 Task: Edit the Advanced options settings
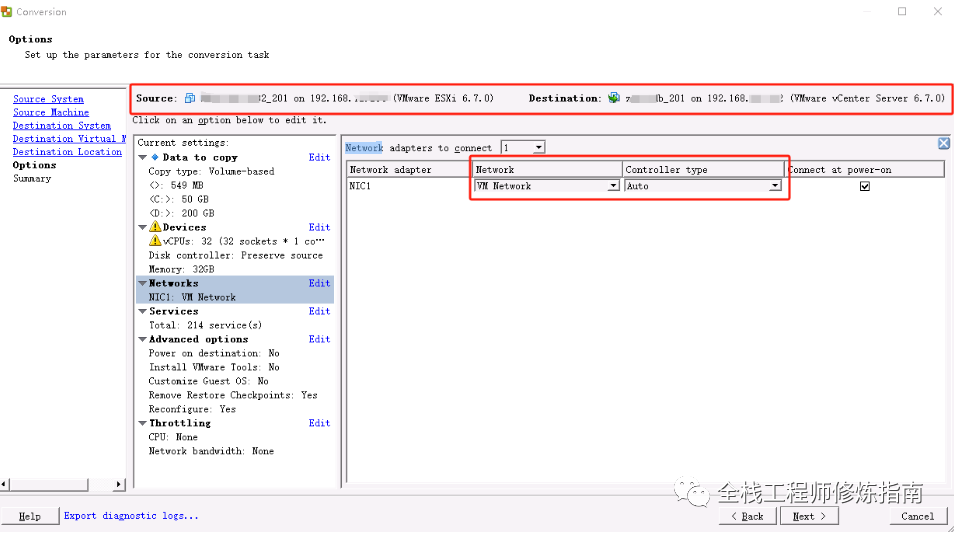[319, 339]
